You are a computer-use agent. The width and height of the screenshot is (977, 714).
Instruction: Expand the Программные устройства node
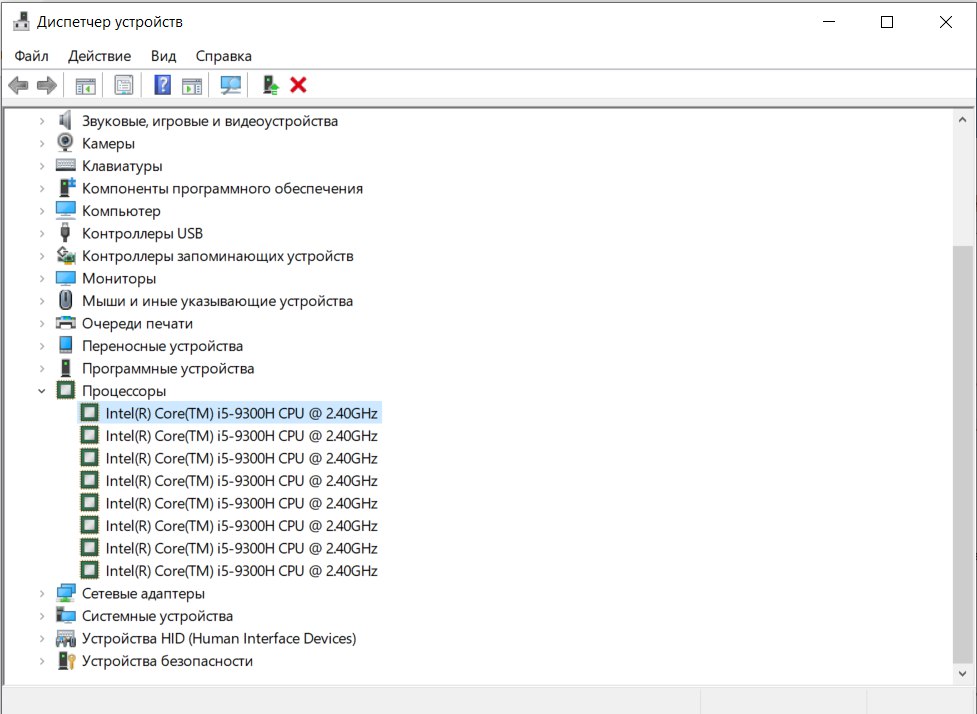click(42, 368)
